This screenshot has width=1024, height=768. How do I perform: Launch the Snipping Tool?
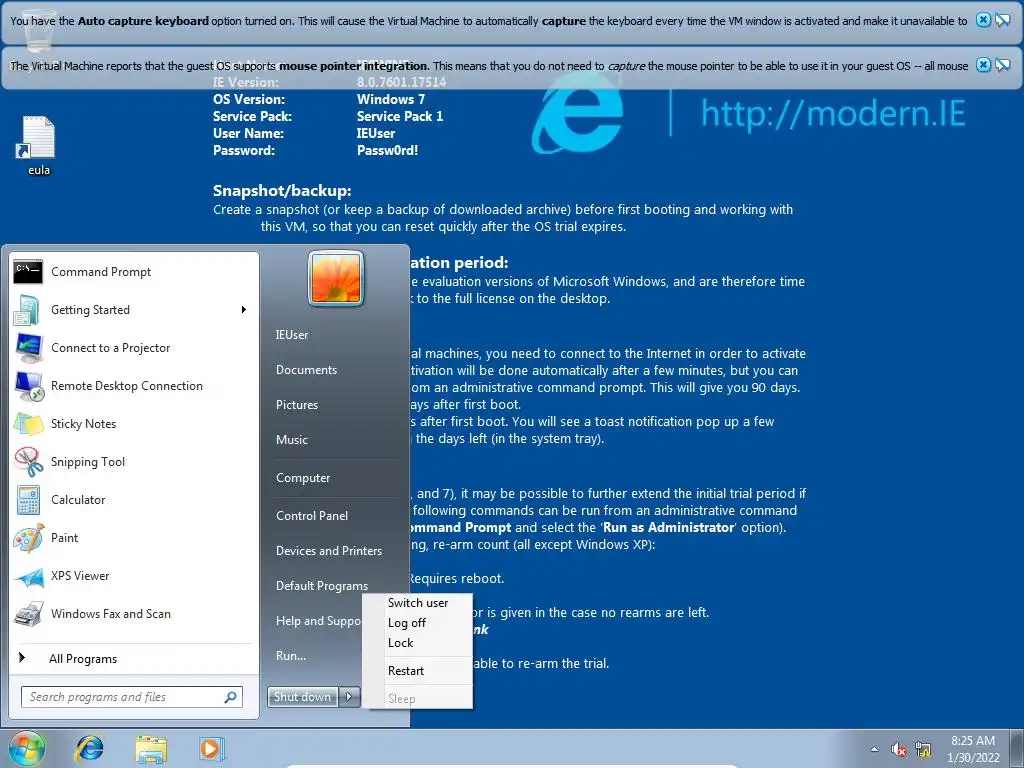(134, 461)
